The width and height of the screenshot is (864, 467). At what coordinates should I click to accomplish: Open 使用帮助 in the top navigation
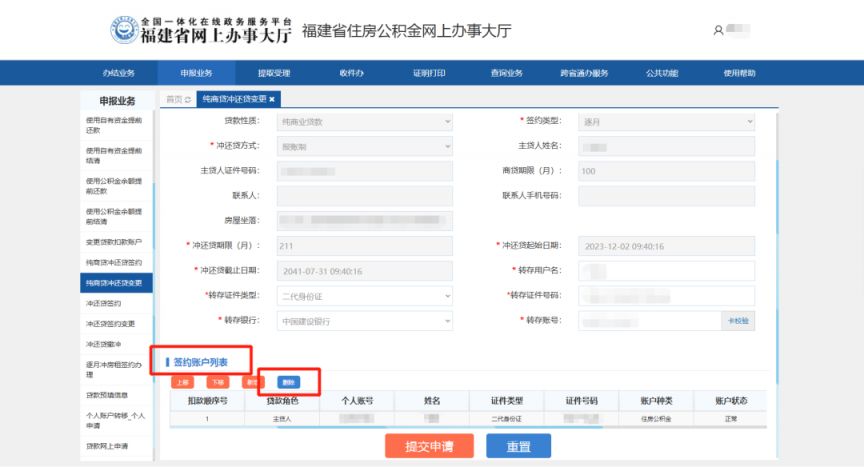pyautogui.click(x=739, y=73)
